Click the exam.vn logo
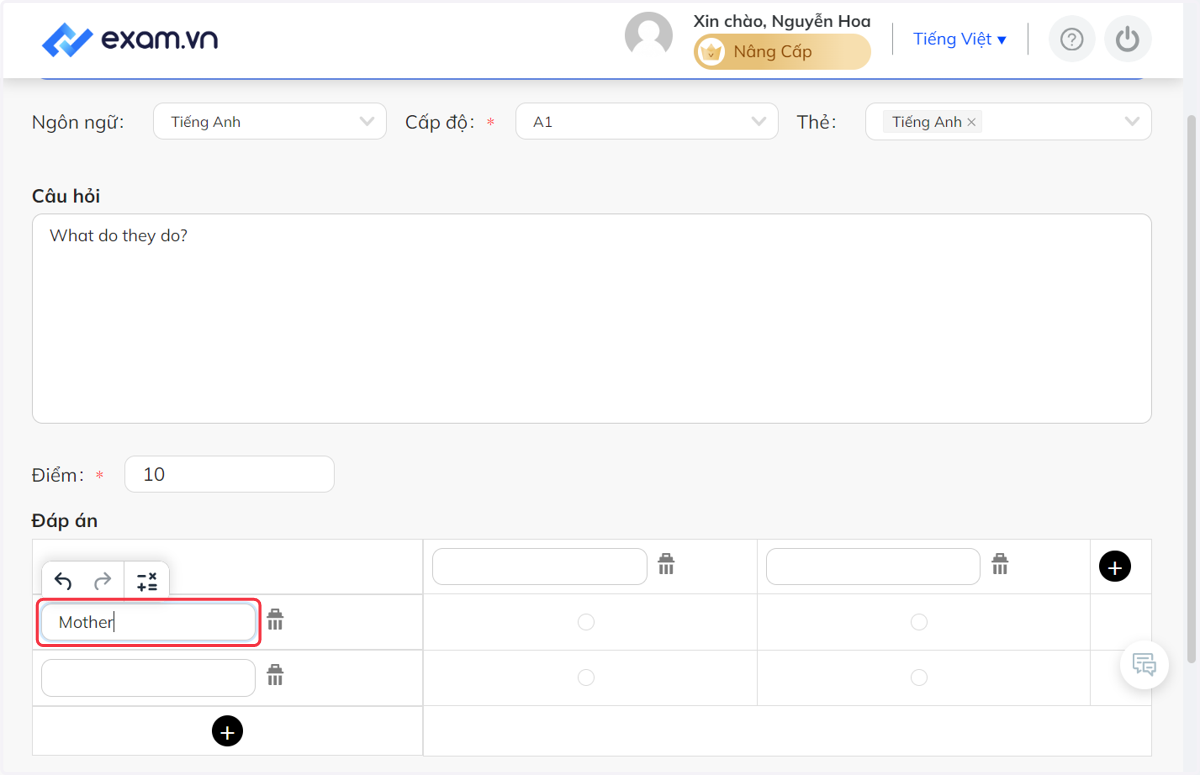 (x=130, y=40)
